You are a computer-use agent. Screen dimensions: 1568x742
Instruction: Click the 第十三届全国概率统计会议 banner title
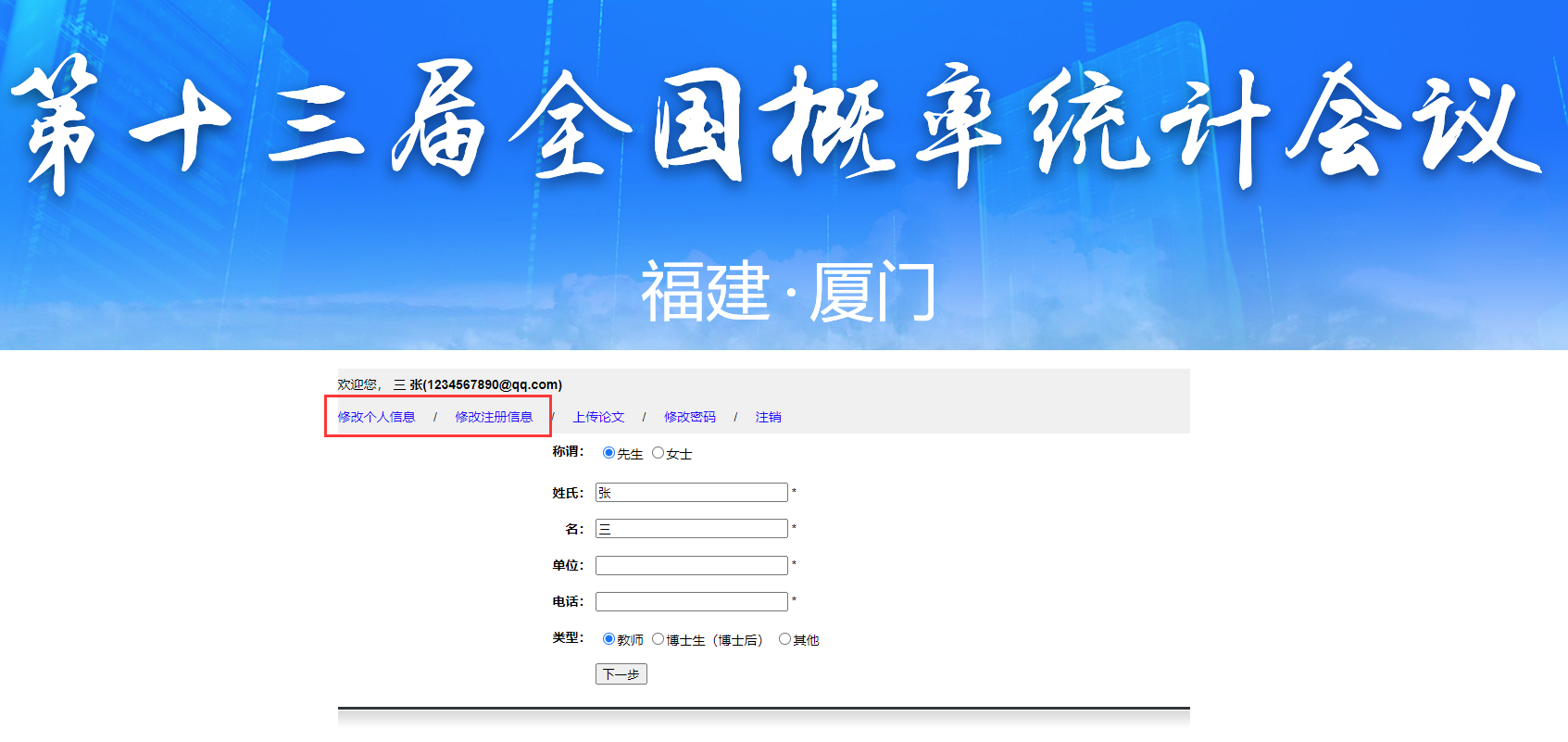click(x=776, y=125)
